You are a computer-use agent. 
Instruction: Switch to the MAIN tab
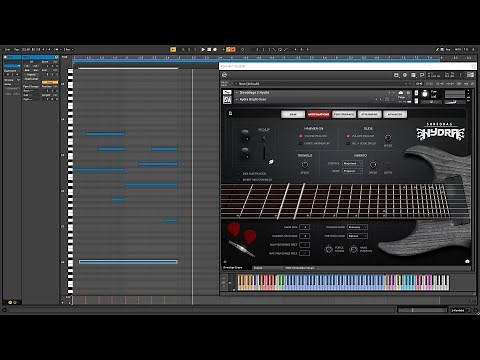293,114
